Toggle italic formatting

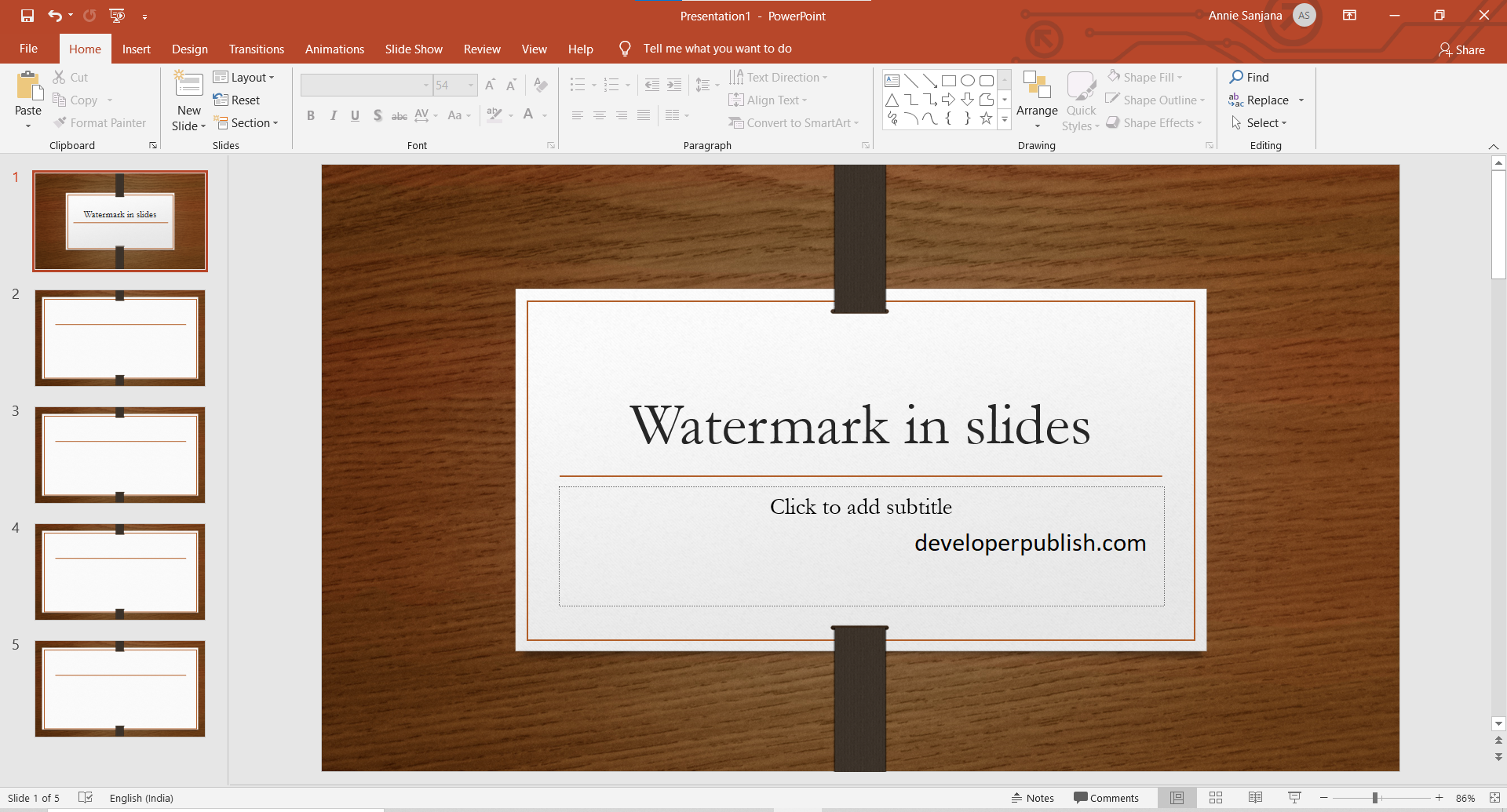[x=333, y=115]
